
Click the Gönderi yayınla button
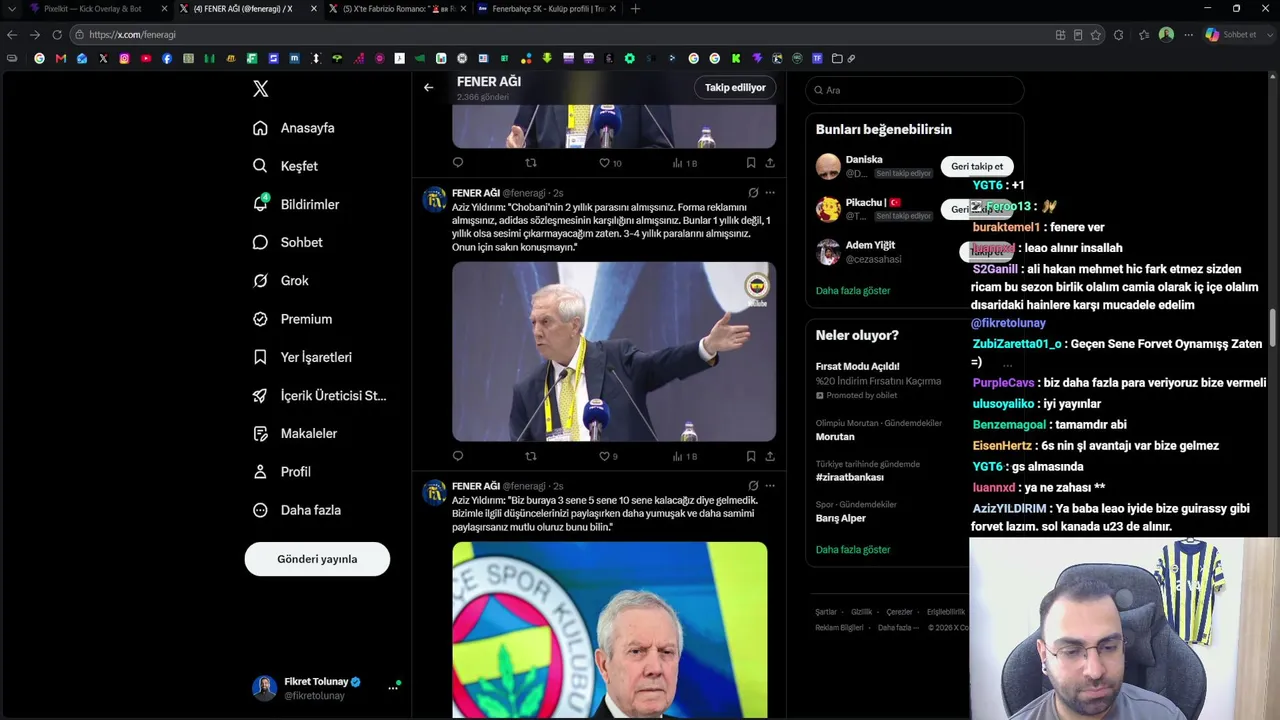pyautogui.click(x=317, y=559)
